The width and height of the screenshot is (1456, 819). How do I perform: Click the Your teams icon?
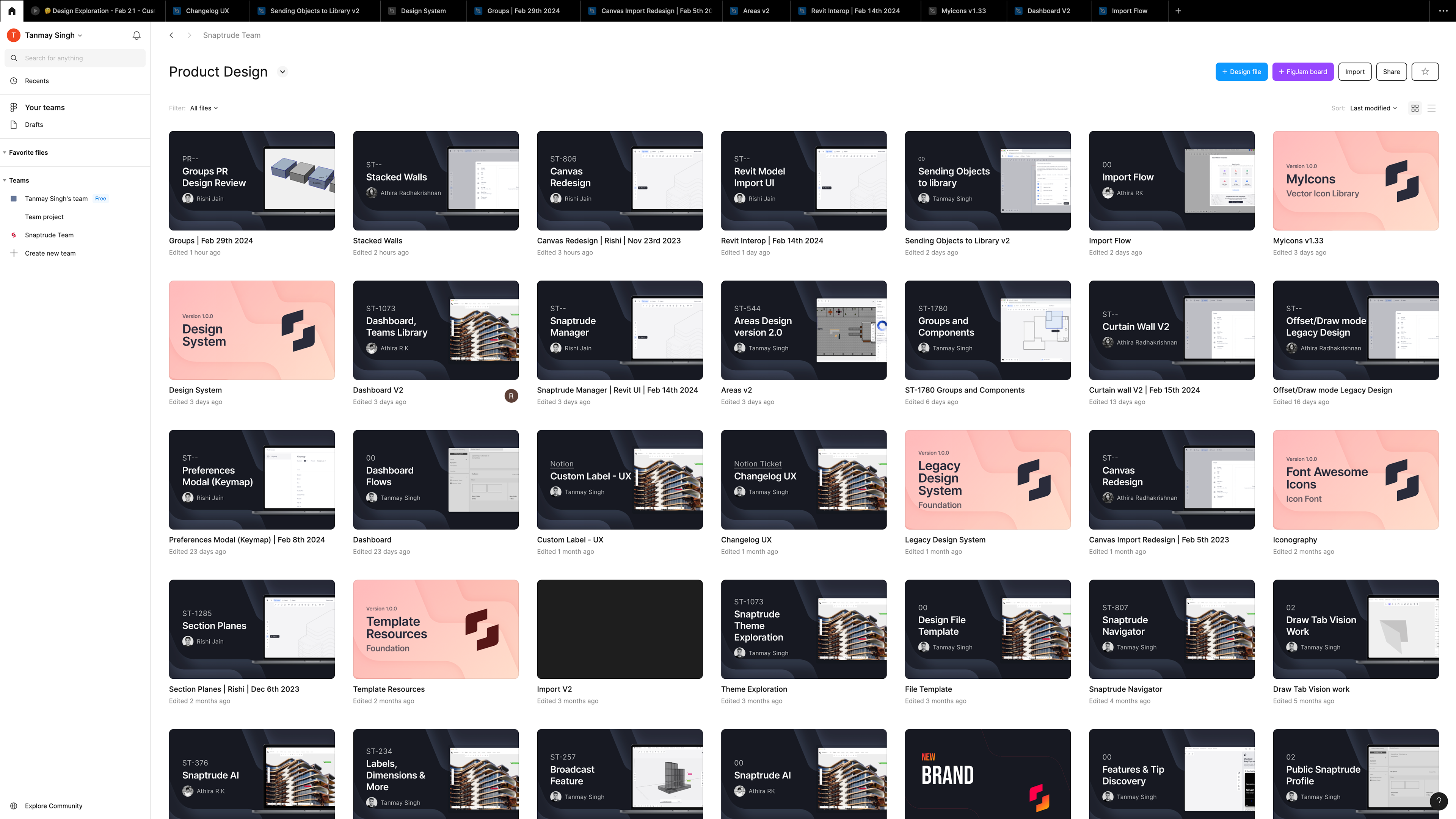coord(14,107)
